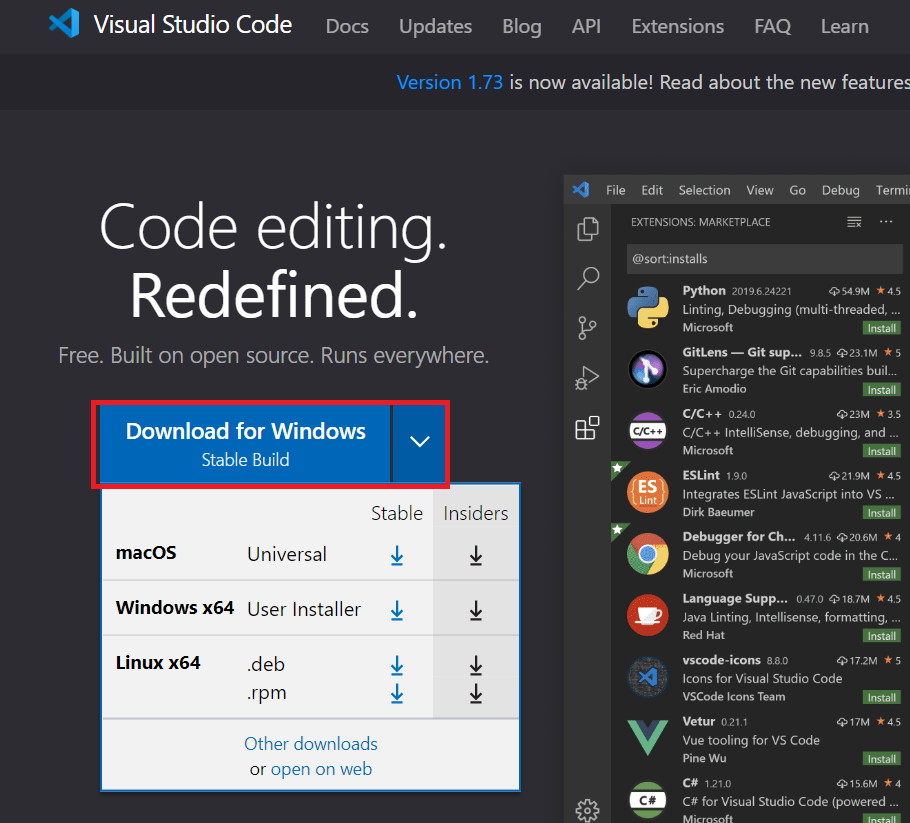The height and width of the screenshot is (823, 910).
Task: Download macOS Universal stable build
Action: [397, 555]
